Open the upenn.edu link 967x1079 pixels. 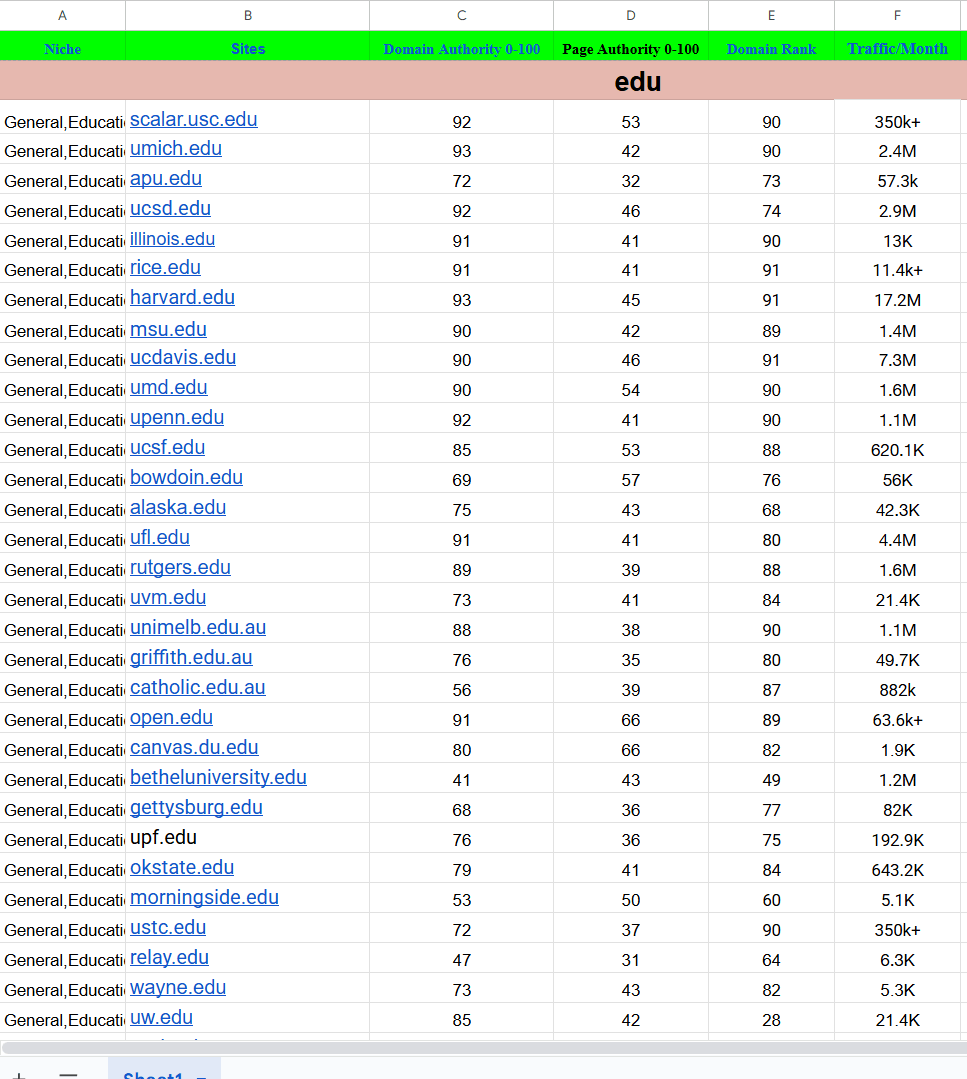(x=177, y=418)
